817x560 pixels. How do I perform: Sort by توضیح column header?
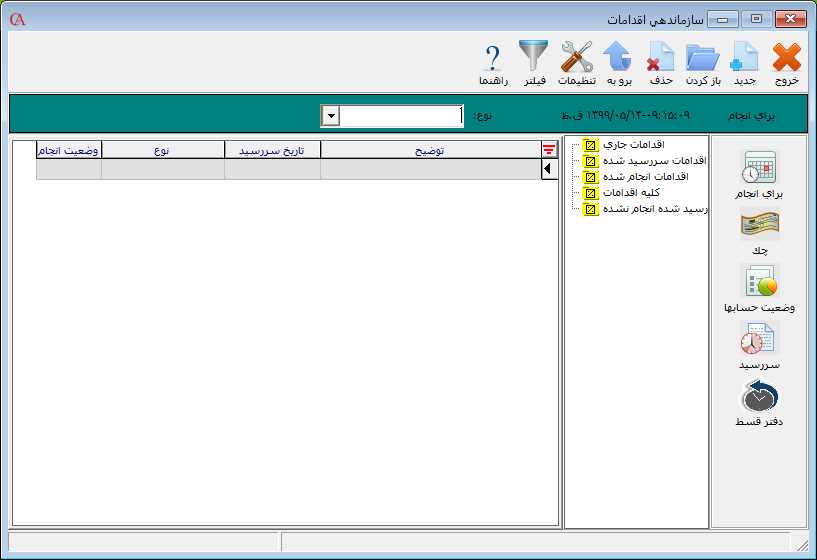[431, 150]
